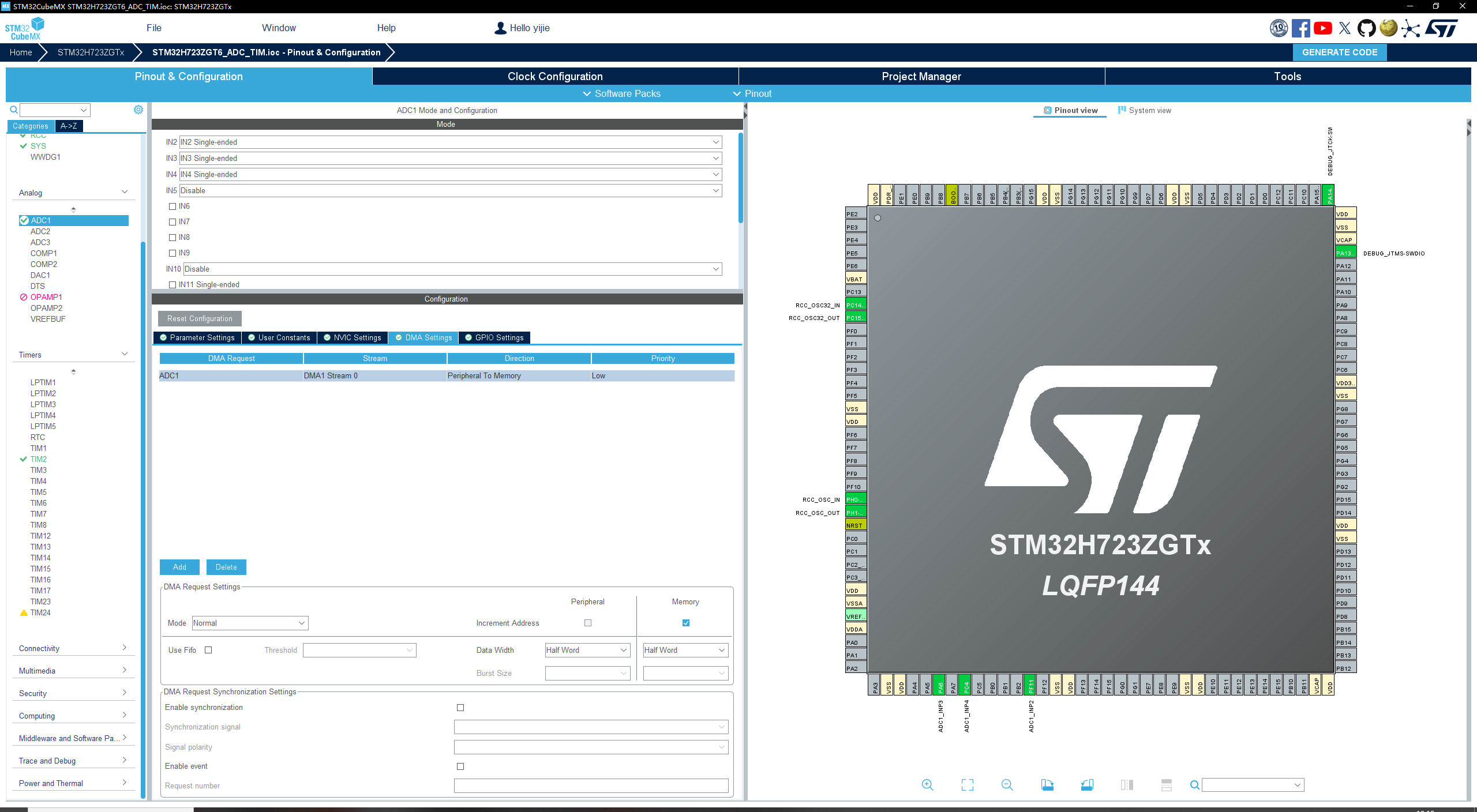Open the IN10 Disable dropdown
Screen dimensions: 1477x812
pyautogui.click(x=453, y=269)
